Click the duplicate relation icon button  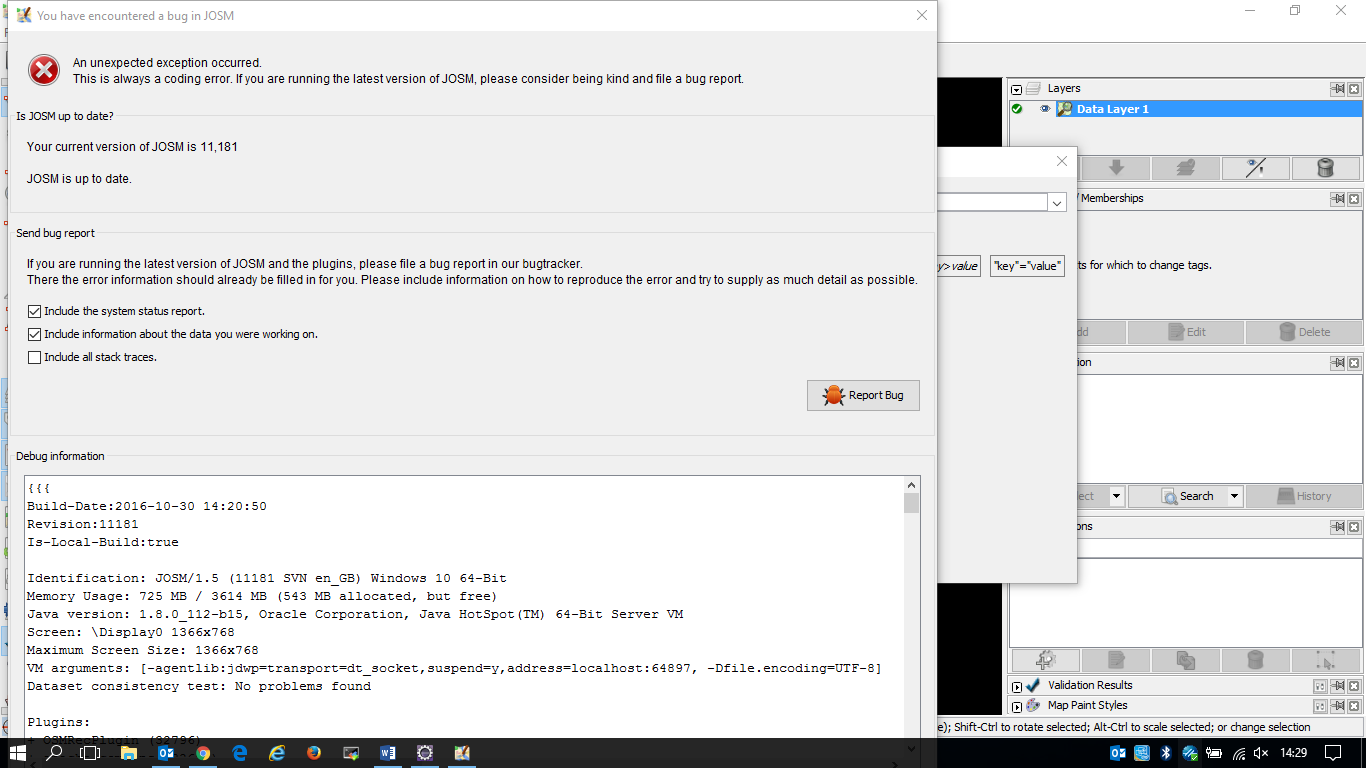(1185, 660)
